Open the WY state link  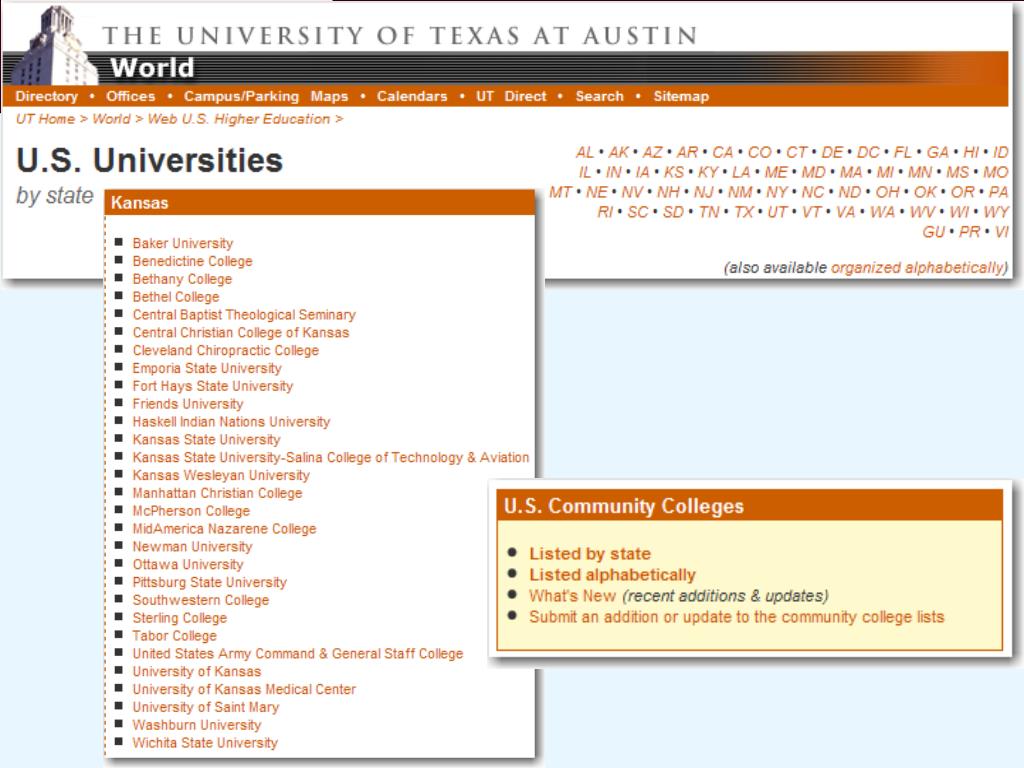(996, 212)
